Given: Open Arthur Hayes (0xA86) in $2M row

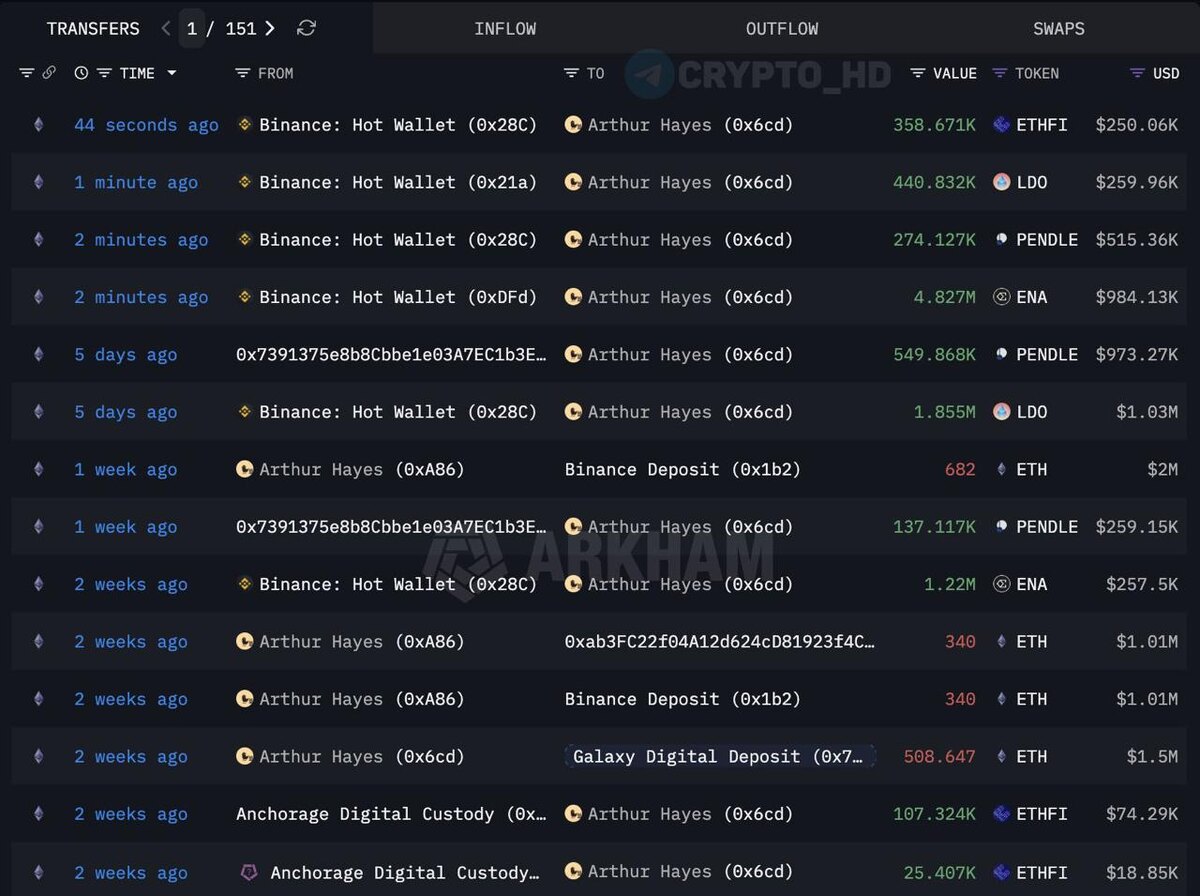Looking at the screenshot, I should pyautogui.click(x=362, y=469).
